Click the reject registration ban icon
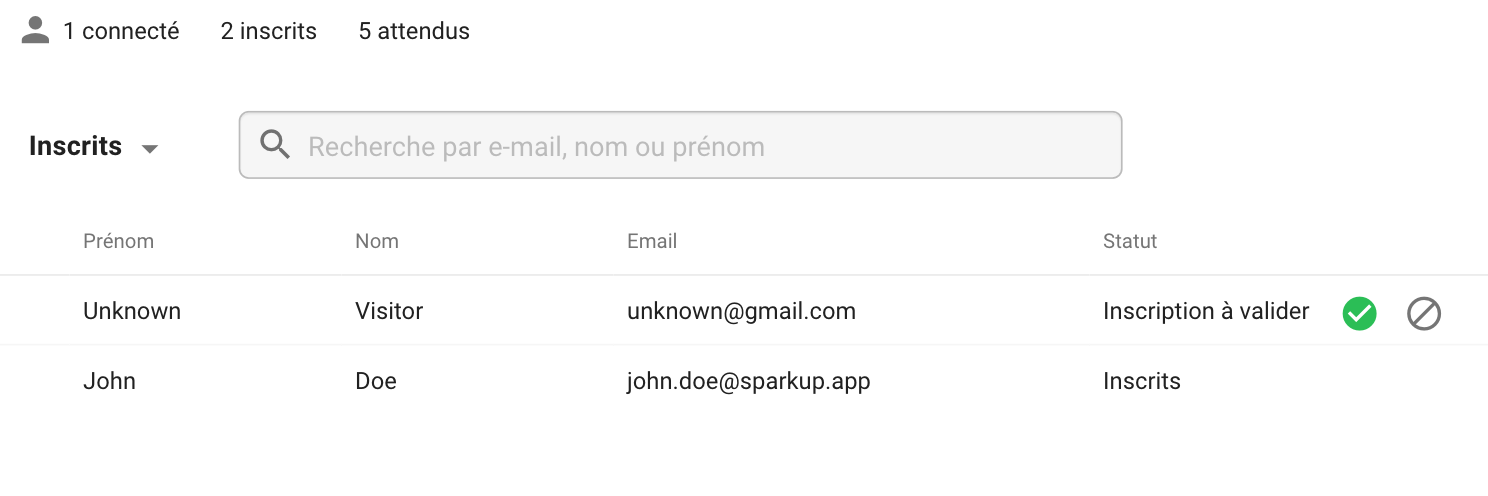 click(x=1424, y=314)
